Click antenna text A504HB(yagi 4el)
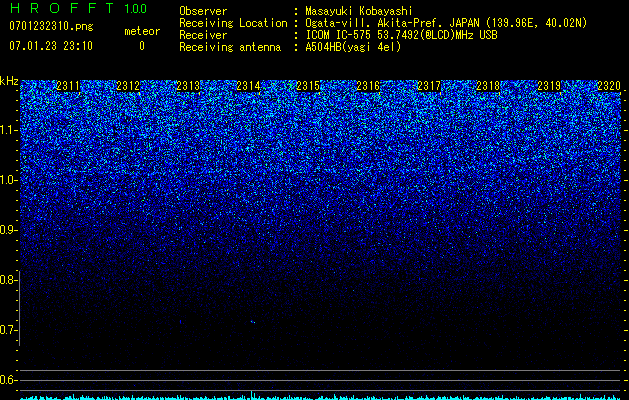Image resolution: width=629 pixels, height=400 pixels. point(353,47)
